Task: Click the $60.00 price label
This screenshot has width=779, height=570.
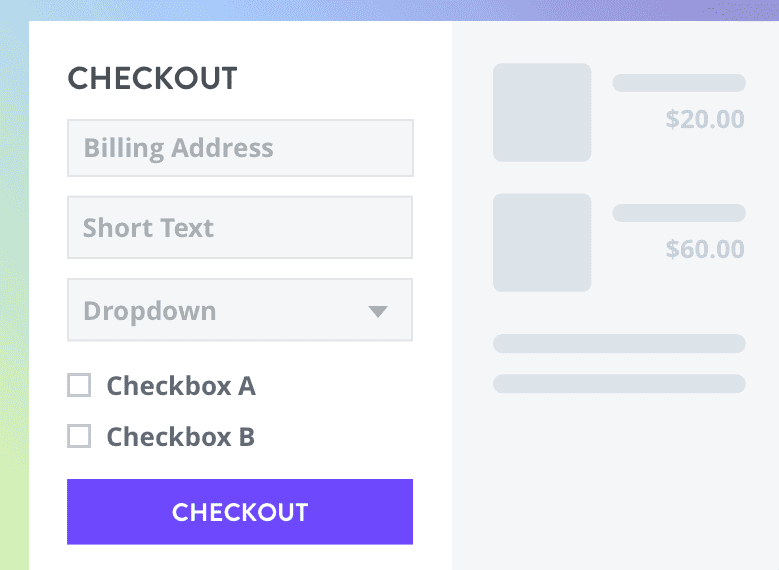Action: [705, 248]
